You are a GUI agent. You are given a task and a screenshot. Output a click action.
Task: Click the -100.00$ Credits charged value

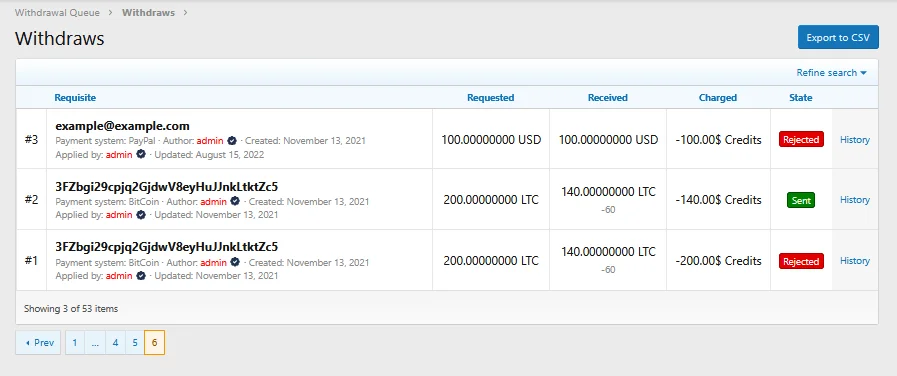[719, 140]
